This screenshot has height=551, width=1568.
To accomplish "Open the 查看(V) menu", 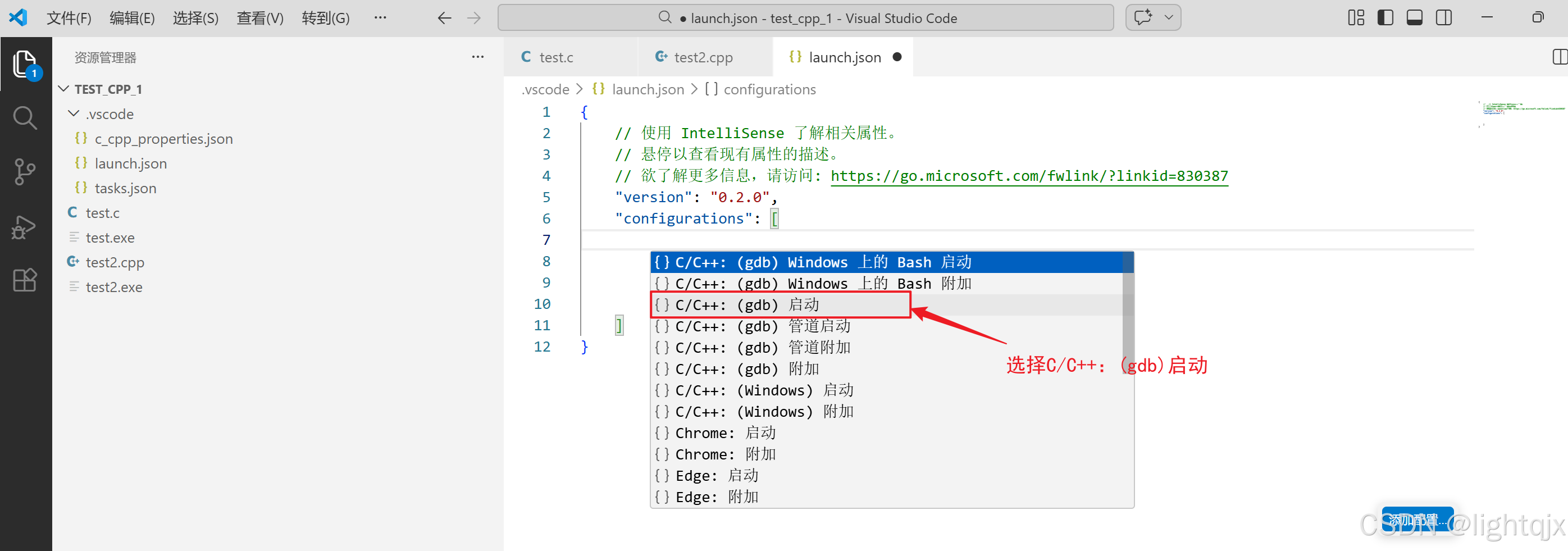I will tap(260, 19).
